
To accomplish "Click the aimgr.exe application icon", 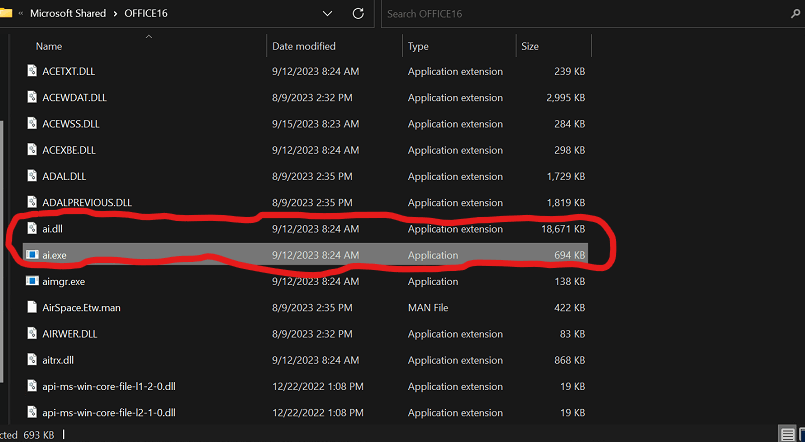I will coord(32,281).
